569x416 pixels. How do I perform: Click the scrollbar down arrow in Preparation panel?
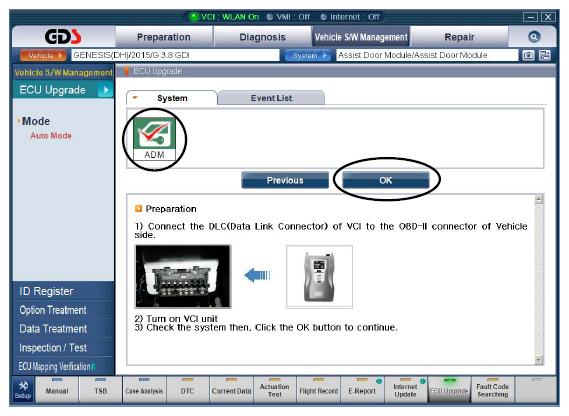pyautogui.click(x=539, y=360)
